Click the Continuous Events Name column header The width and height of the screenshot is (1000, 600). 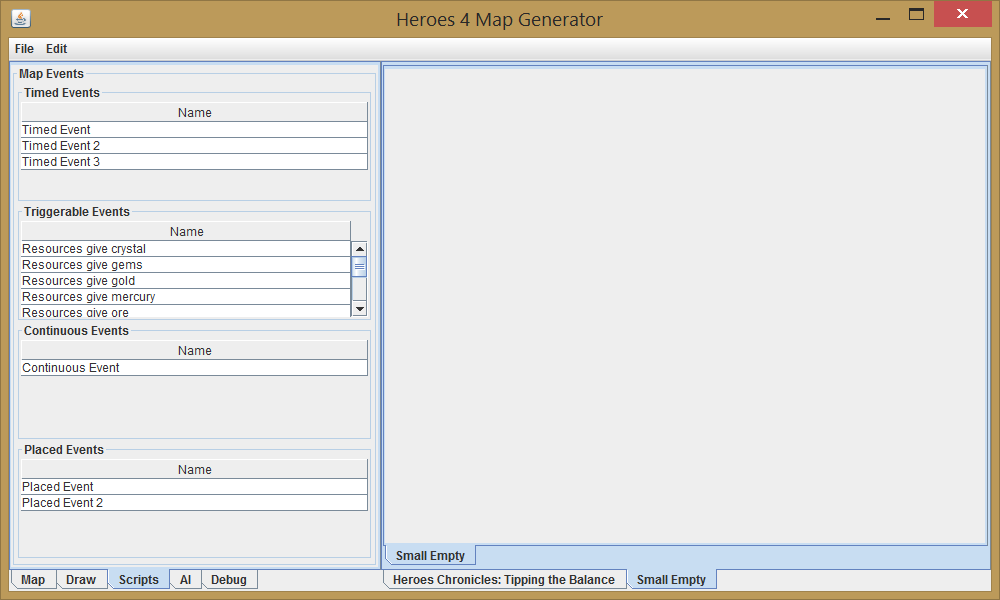(x=195, y=350)
